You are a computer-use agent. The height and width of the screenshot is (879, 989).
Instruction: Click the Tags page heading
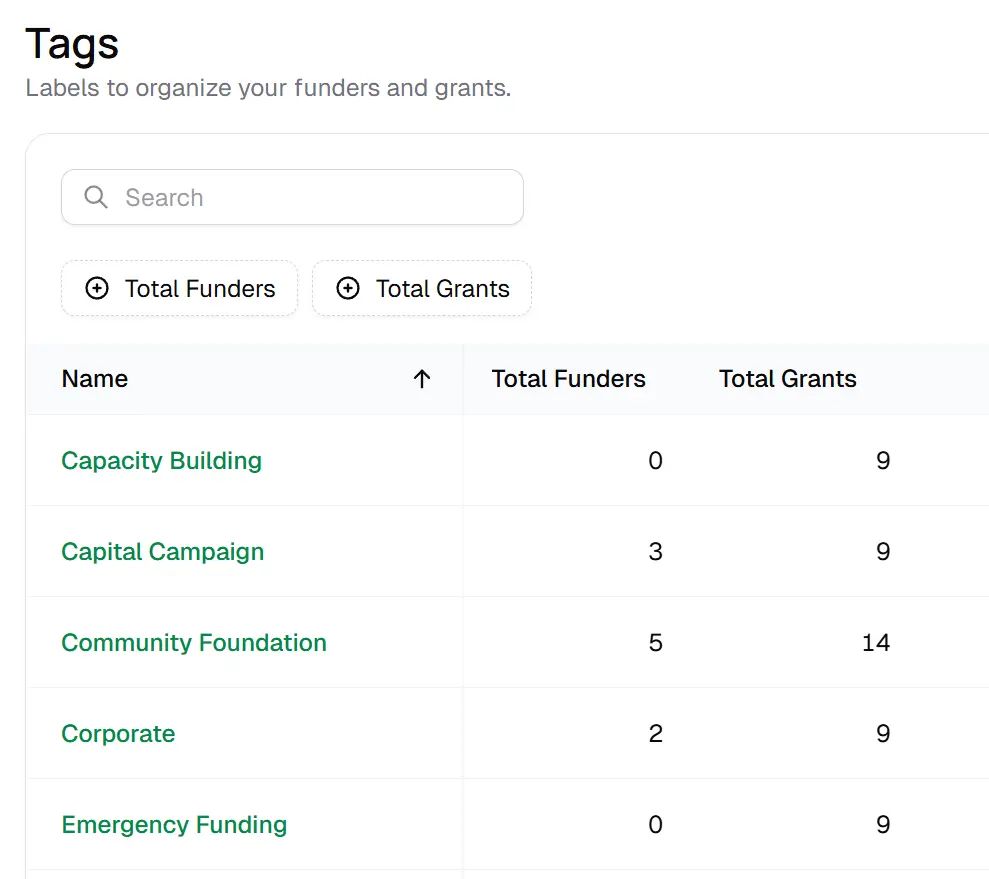click(x=72, y=44)
